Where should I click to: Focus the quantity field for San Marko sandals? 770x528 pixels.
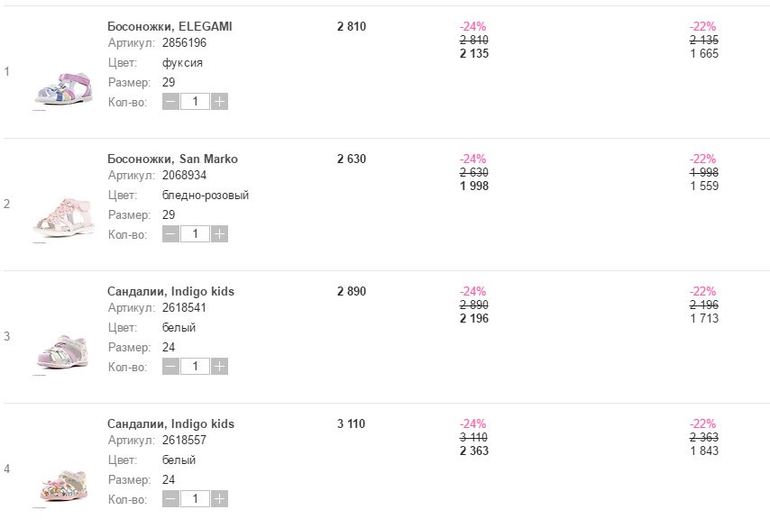pos(195,234)
